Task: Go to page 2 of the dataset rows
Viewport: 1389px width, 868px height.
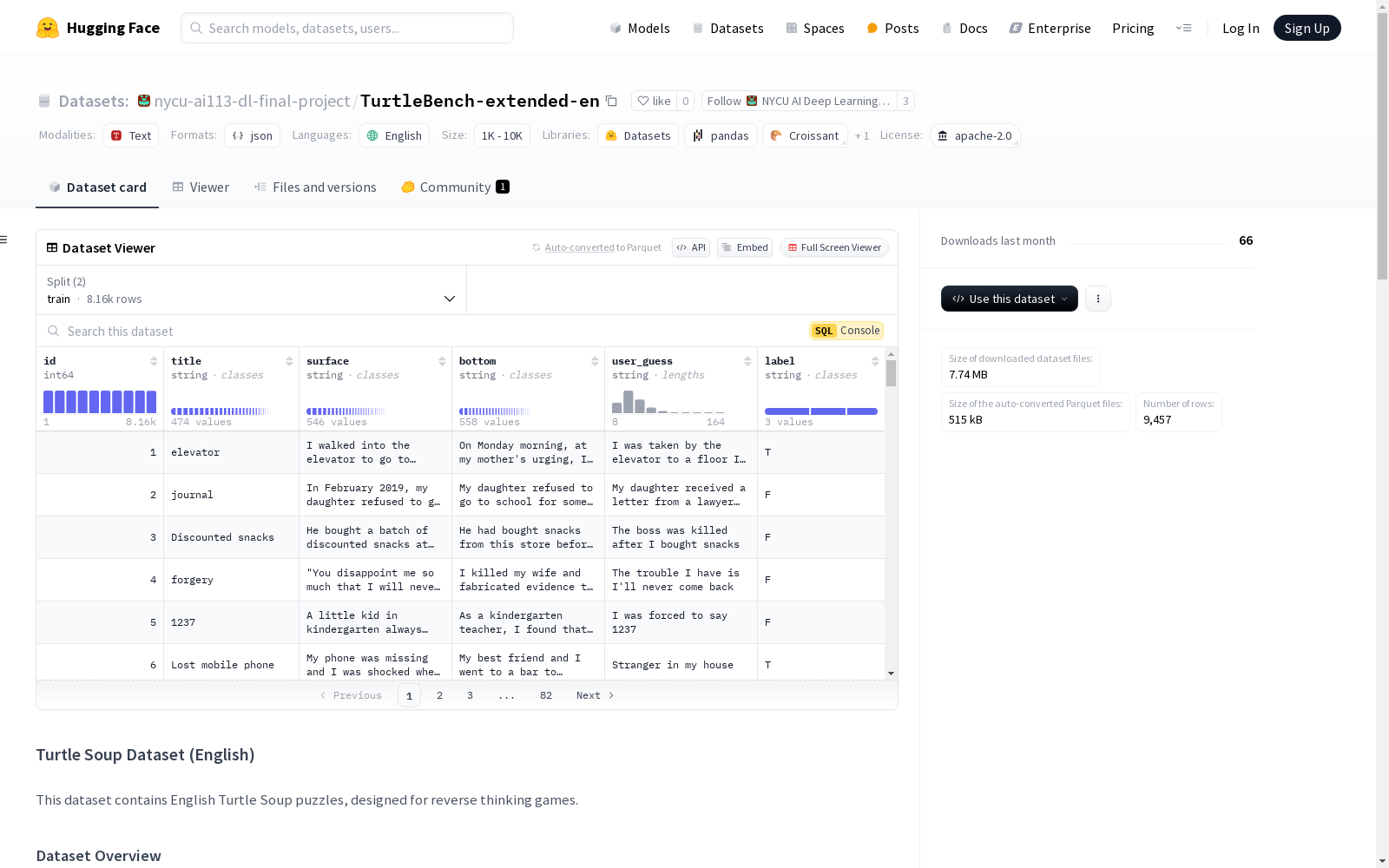Action: (440, 695)
